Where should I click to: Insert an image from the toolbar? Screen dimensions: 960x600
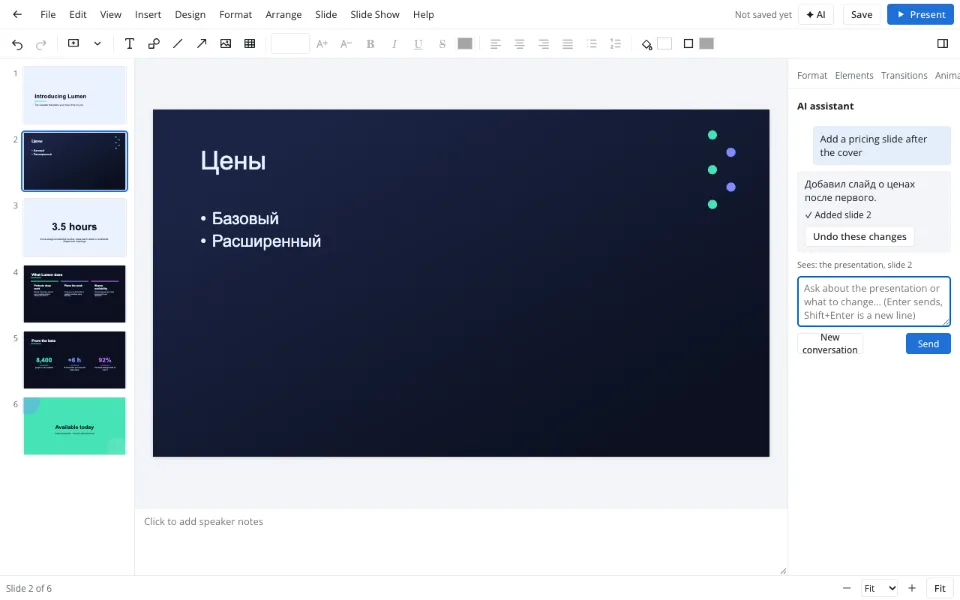click(x=225, y=43)
